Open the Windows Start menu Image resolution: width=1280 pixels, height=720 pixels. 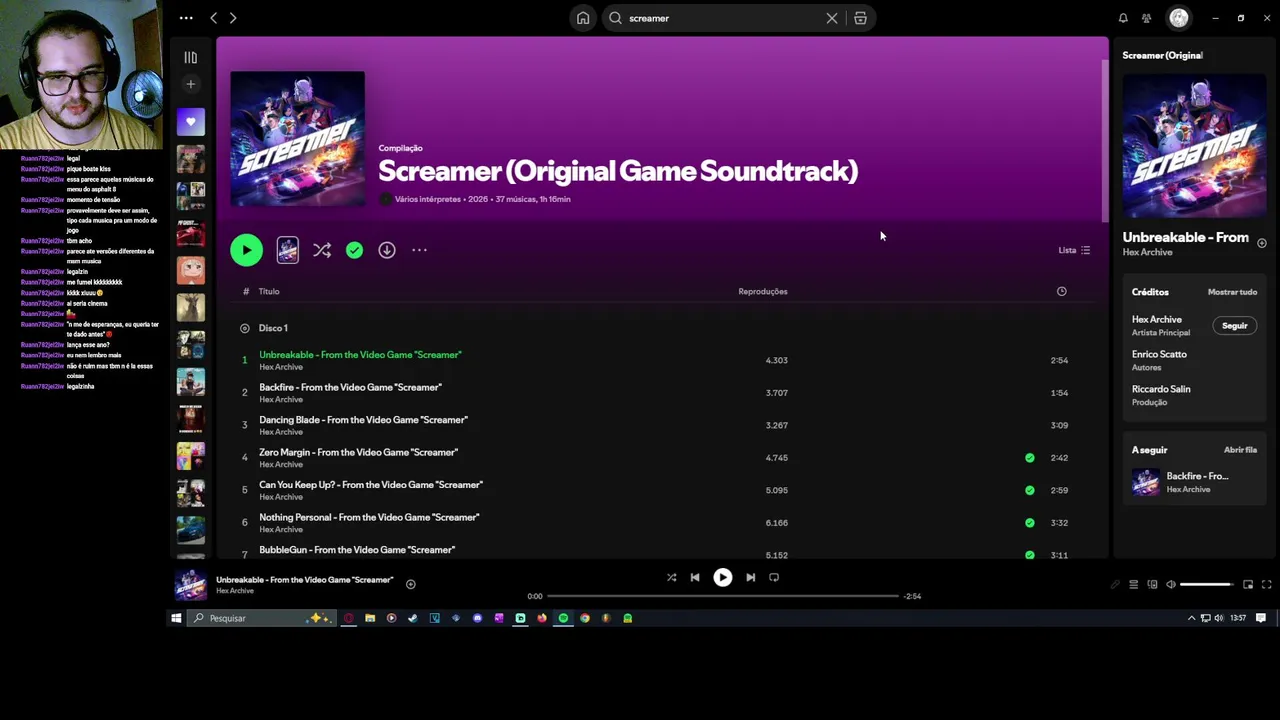(176, 618)
